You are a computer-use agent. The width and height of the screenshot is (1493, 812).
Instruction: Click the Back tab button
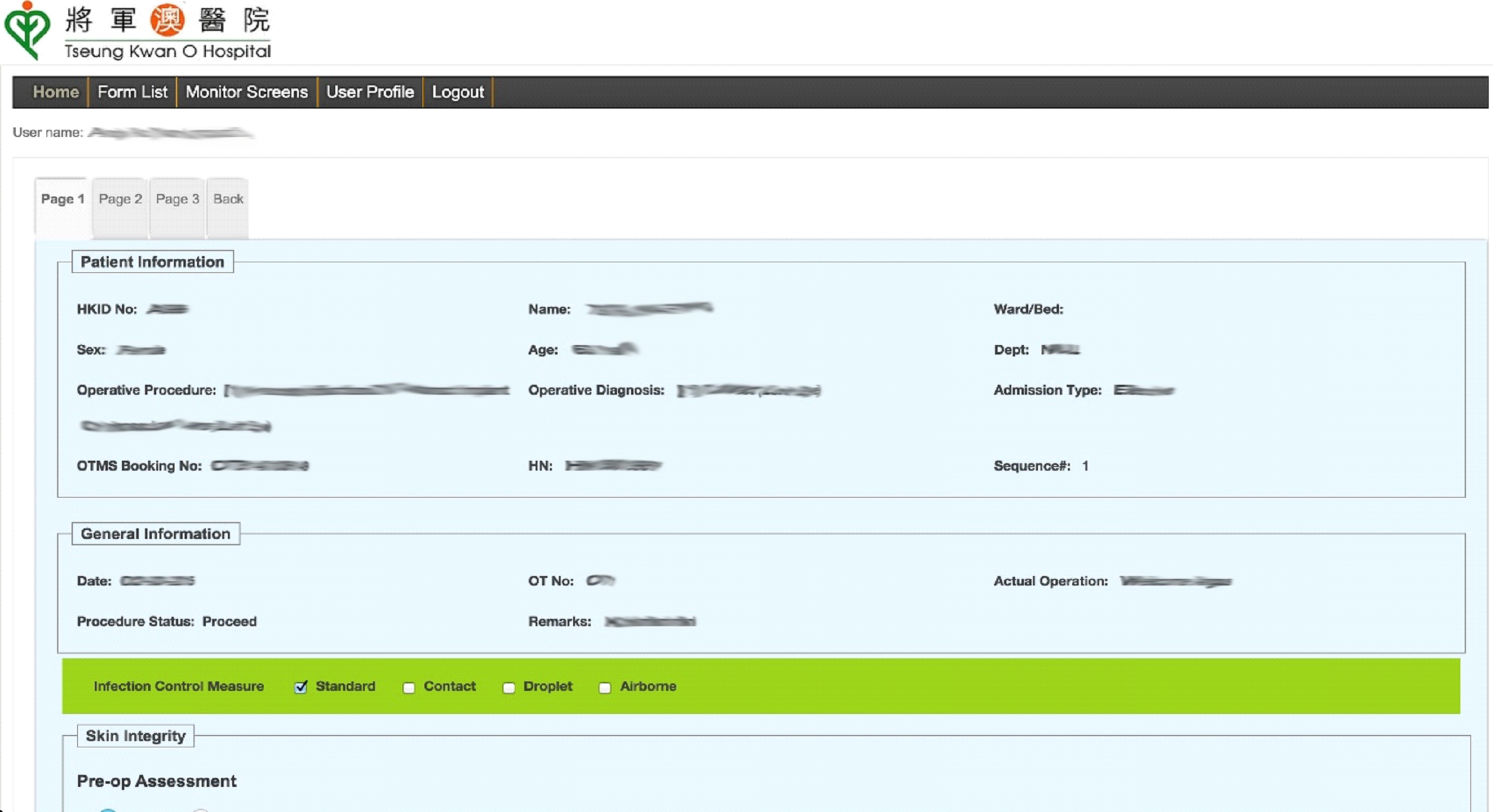click(228, 199)
